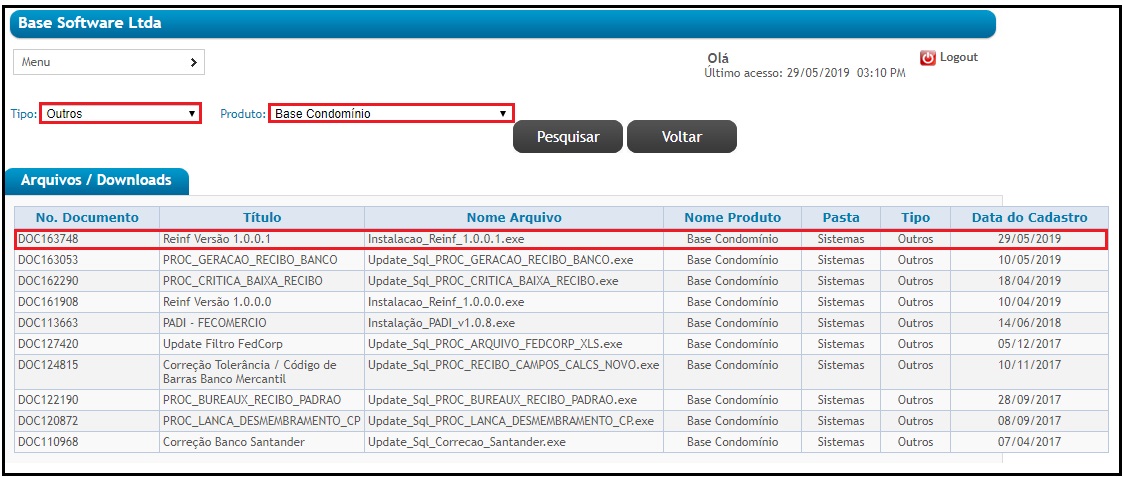This screenshot has width=1124, height=477.
Task: Click the title PADI - FECOMERCIO
Action: click(x=215, y=323)
